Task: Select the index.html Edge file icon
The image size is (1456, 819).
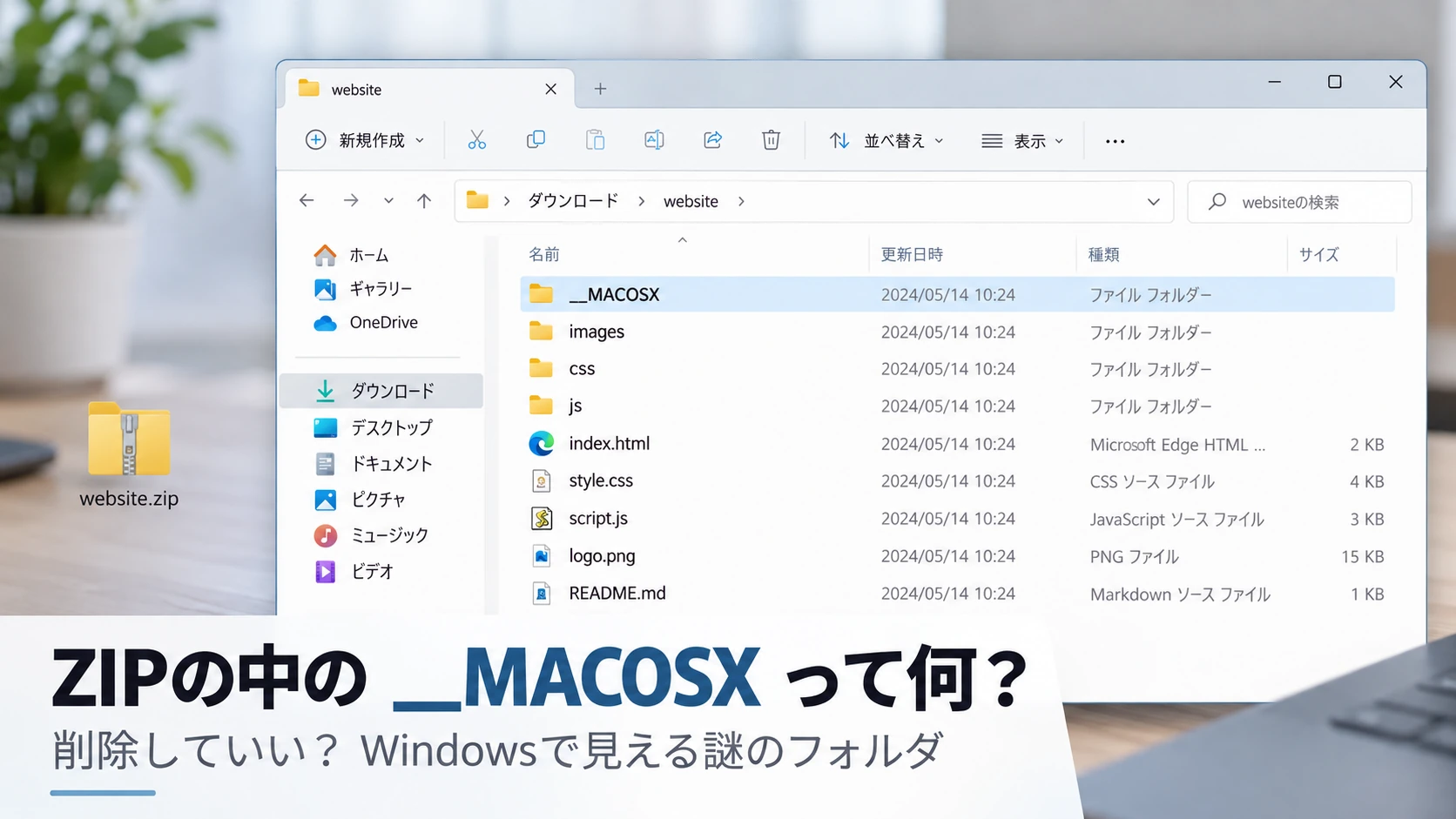Action: click(x=542, y=444)
